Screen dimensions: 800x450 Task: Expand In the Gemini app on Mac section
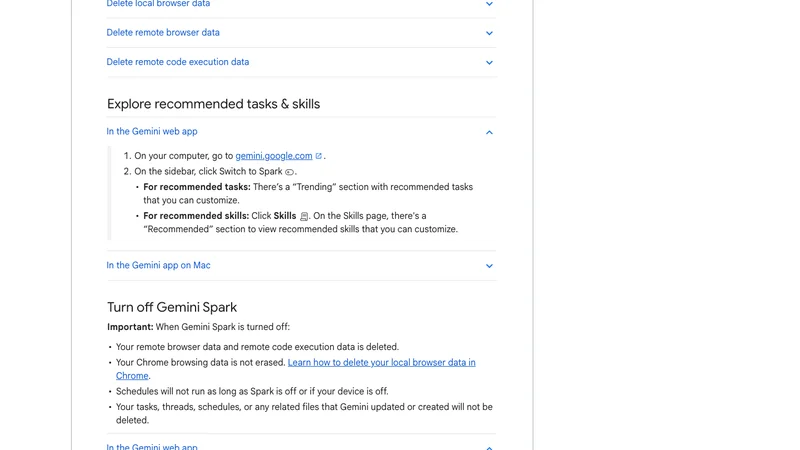point(301,265)
